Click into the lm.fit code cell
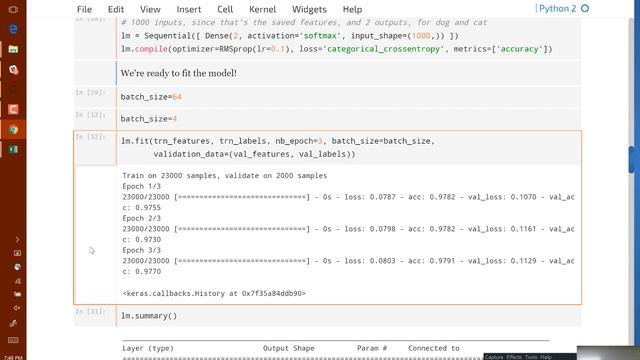Image resolution: width=640 pixels, height=360 pixels. click(x=348, y=147)
